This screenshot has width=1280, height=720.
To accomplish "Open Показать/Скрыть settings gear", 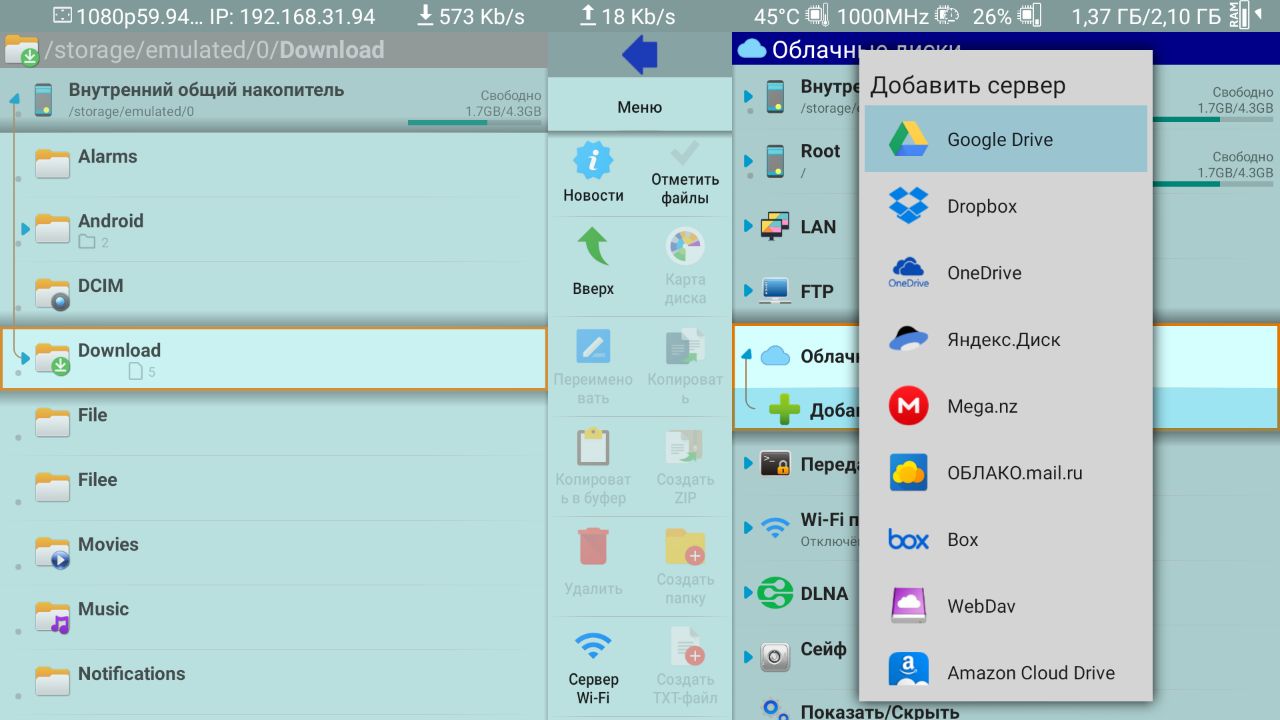I will tap(776, 710).
